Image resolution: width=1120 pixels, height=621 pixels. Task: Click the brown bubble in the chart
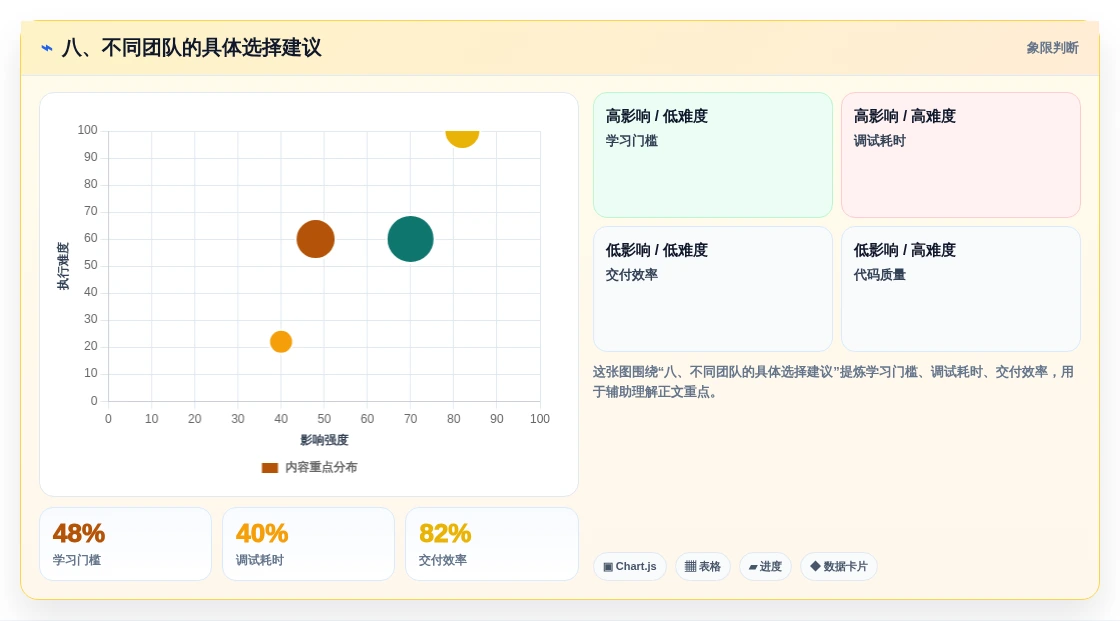tap(315, 239)
